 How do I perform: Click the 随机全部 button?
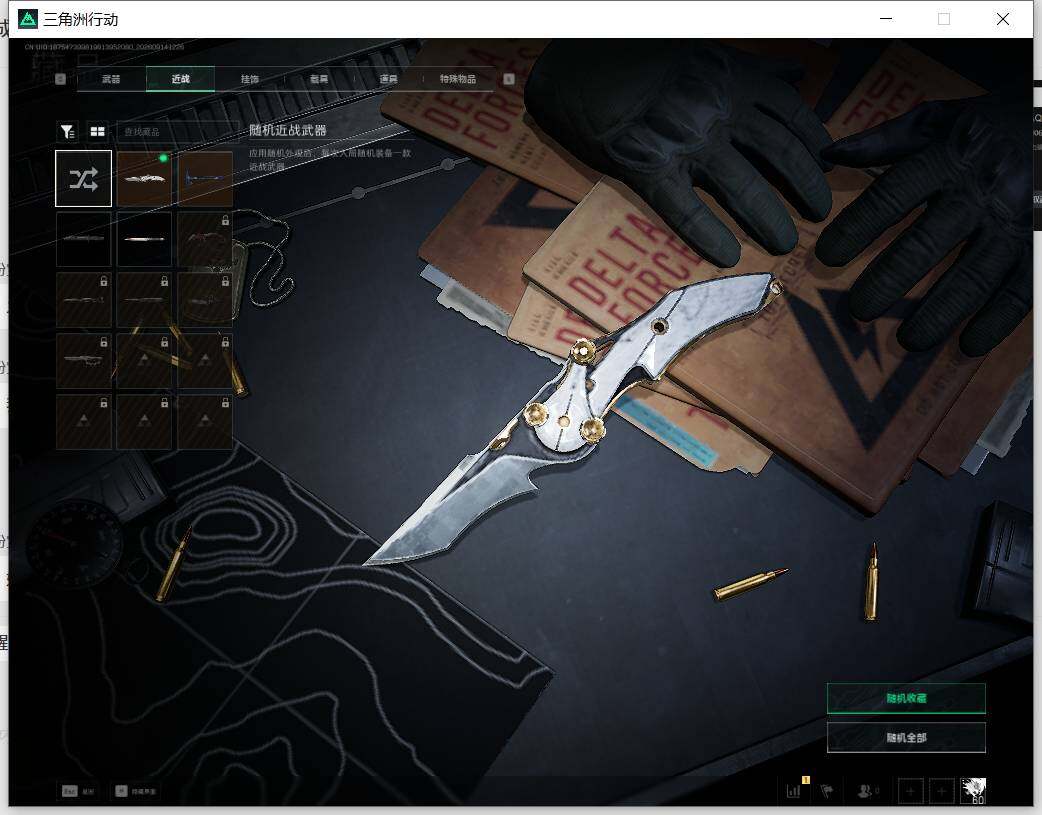[906, 737]
